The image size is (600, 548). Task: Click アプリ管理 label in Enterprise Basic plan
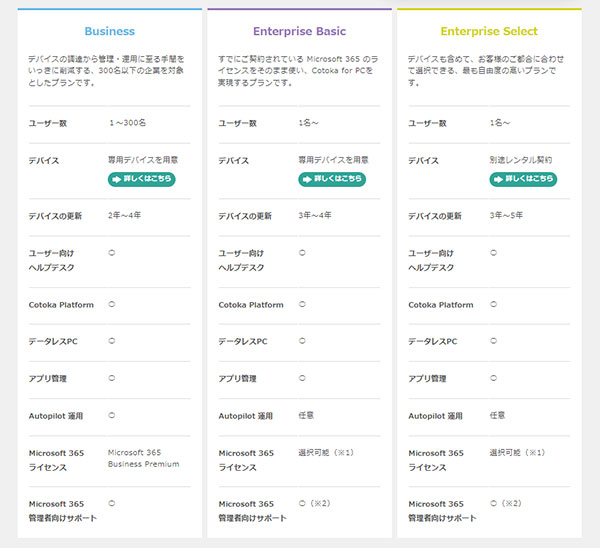pos(237,378)
